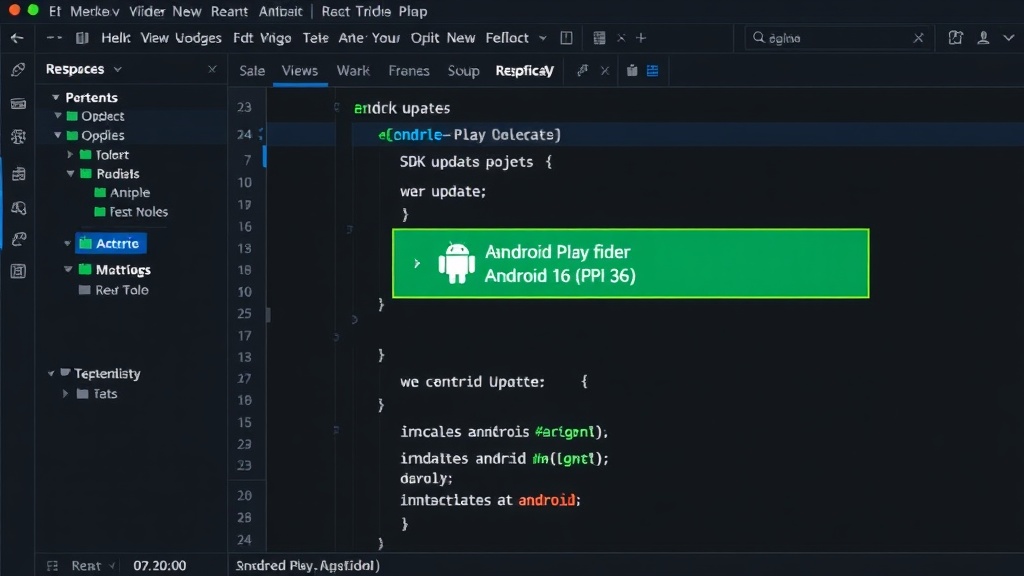Select the Rer Tole item
The height and width of the screenshot is (576, 1024).
pos(121,290)
